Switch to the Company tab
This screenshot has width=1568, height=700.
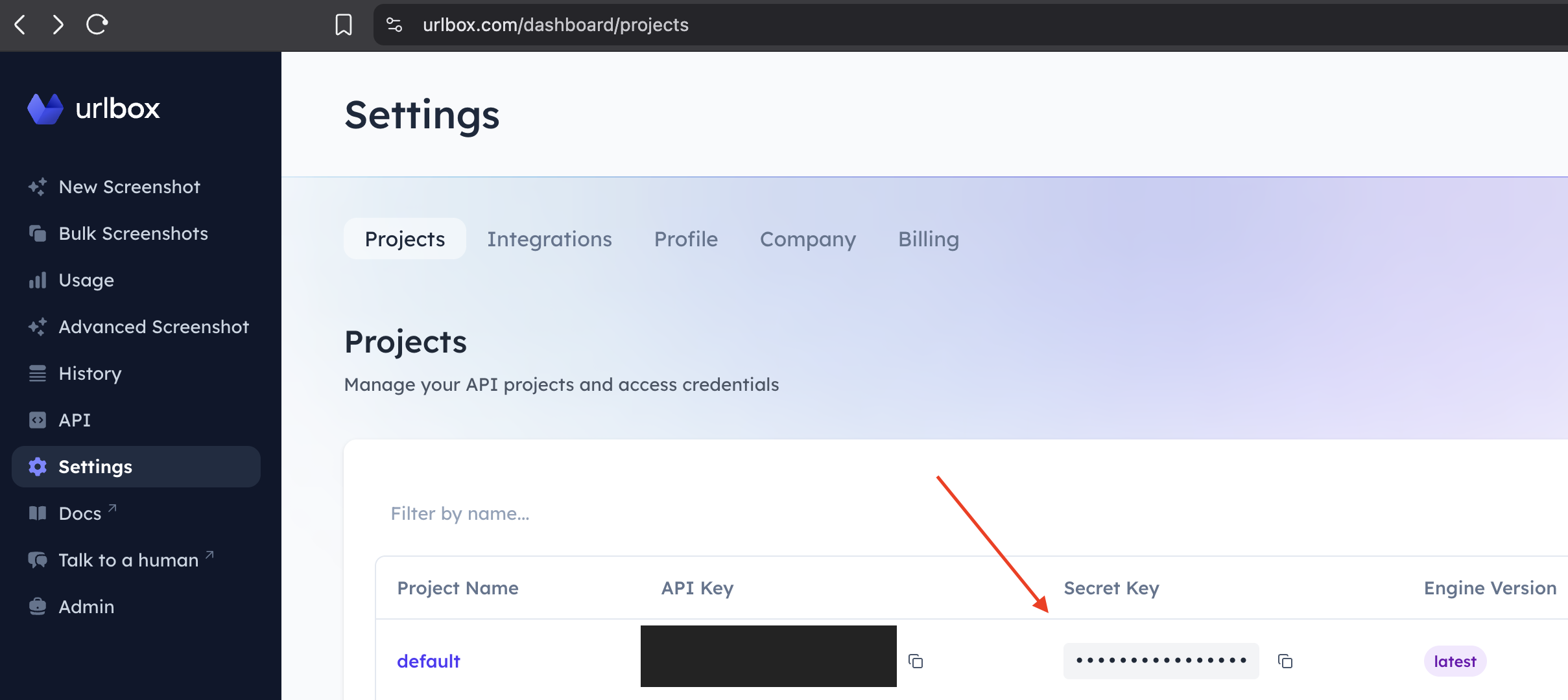808,239
